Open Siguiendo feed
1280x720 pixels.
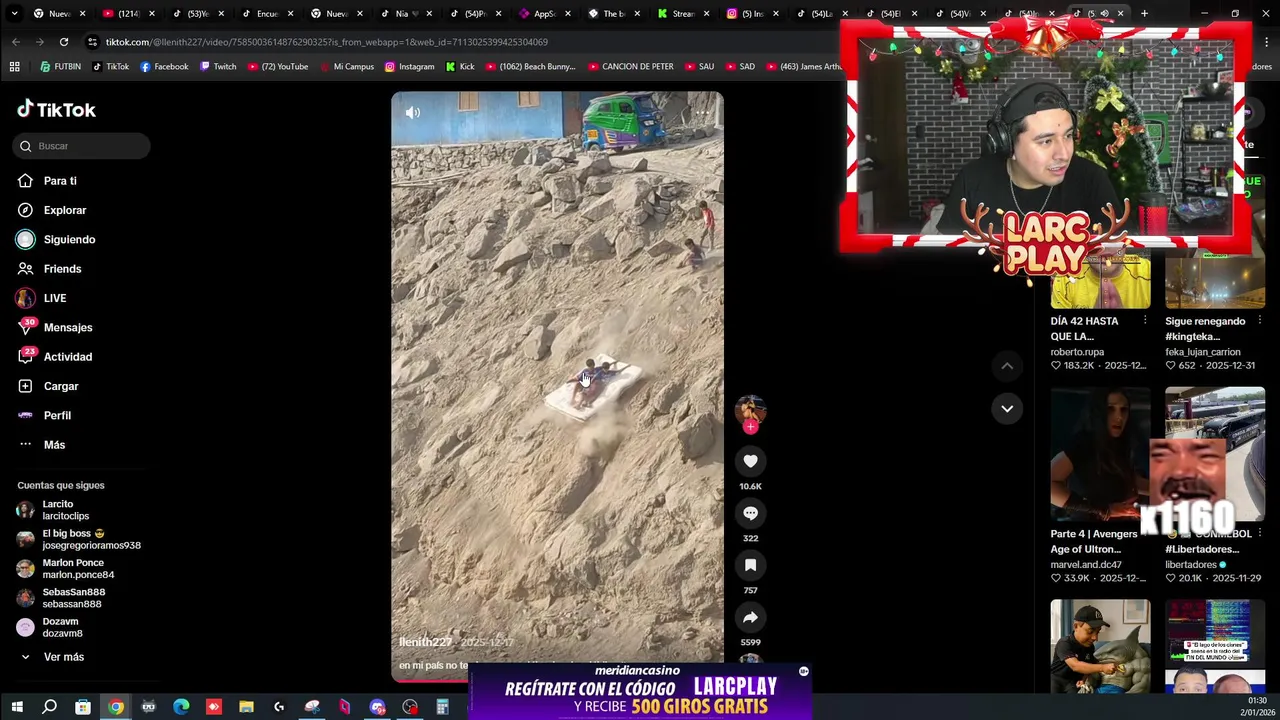click(x=69, y=239)
